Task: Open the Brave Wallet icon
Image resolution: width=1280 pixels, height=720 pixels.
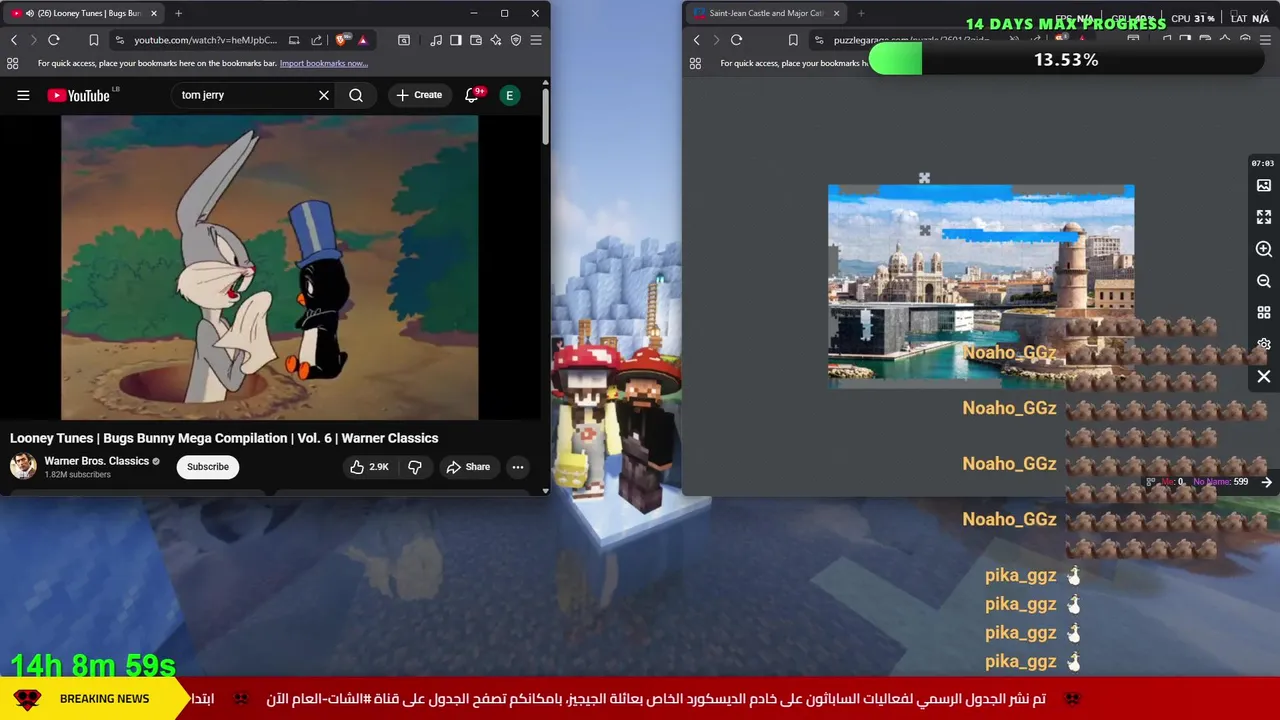Action: (476, 40)
